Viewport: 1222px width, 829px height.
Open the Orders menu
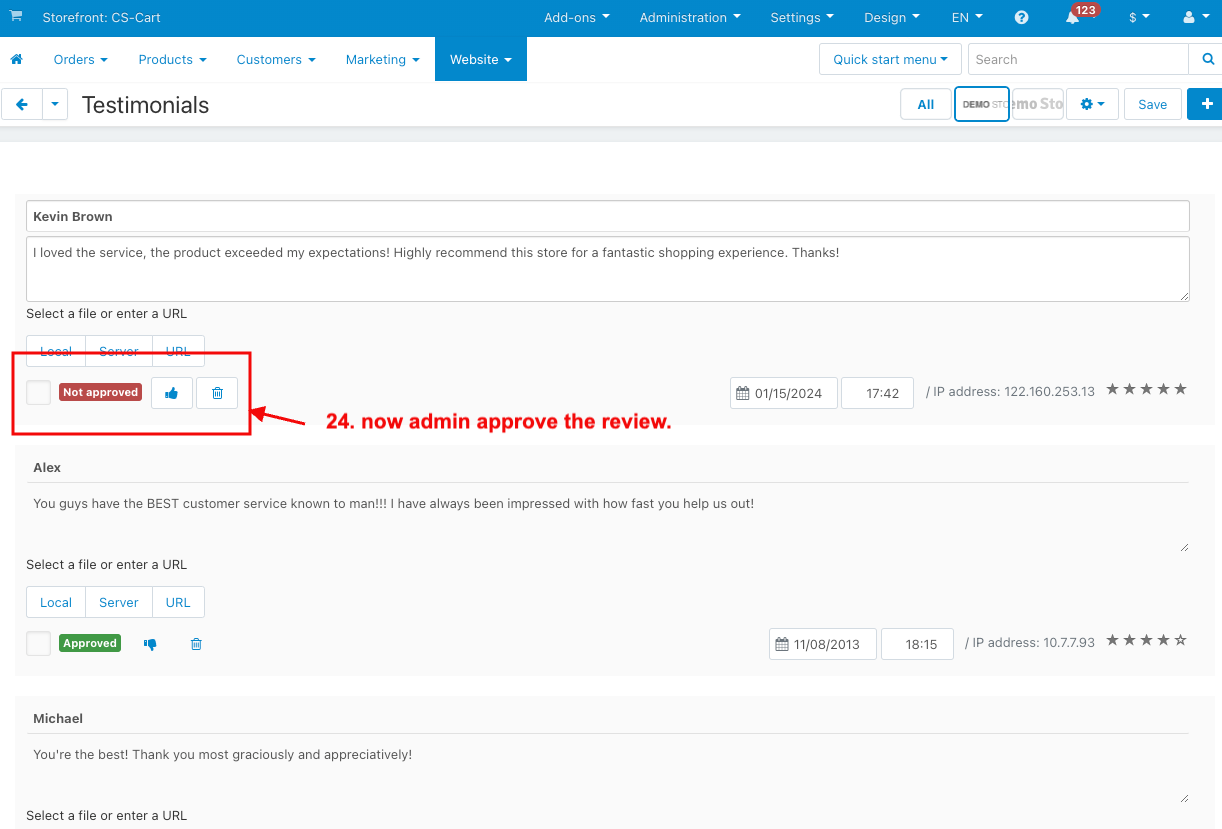[x=81, y=59]
